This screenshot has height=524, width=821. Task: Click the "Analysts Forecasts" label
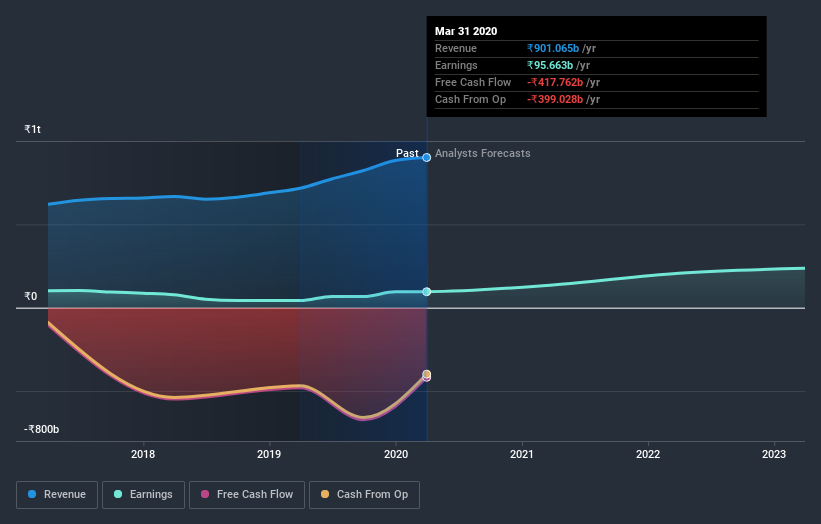[x=483, y=154]
